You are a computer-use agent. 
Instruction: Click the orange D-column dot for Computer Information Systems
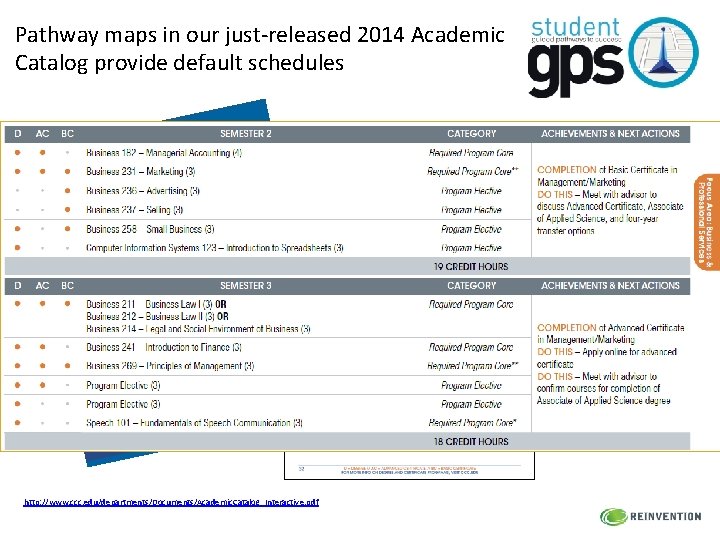click(17, 248)
